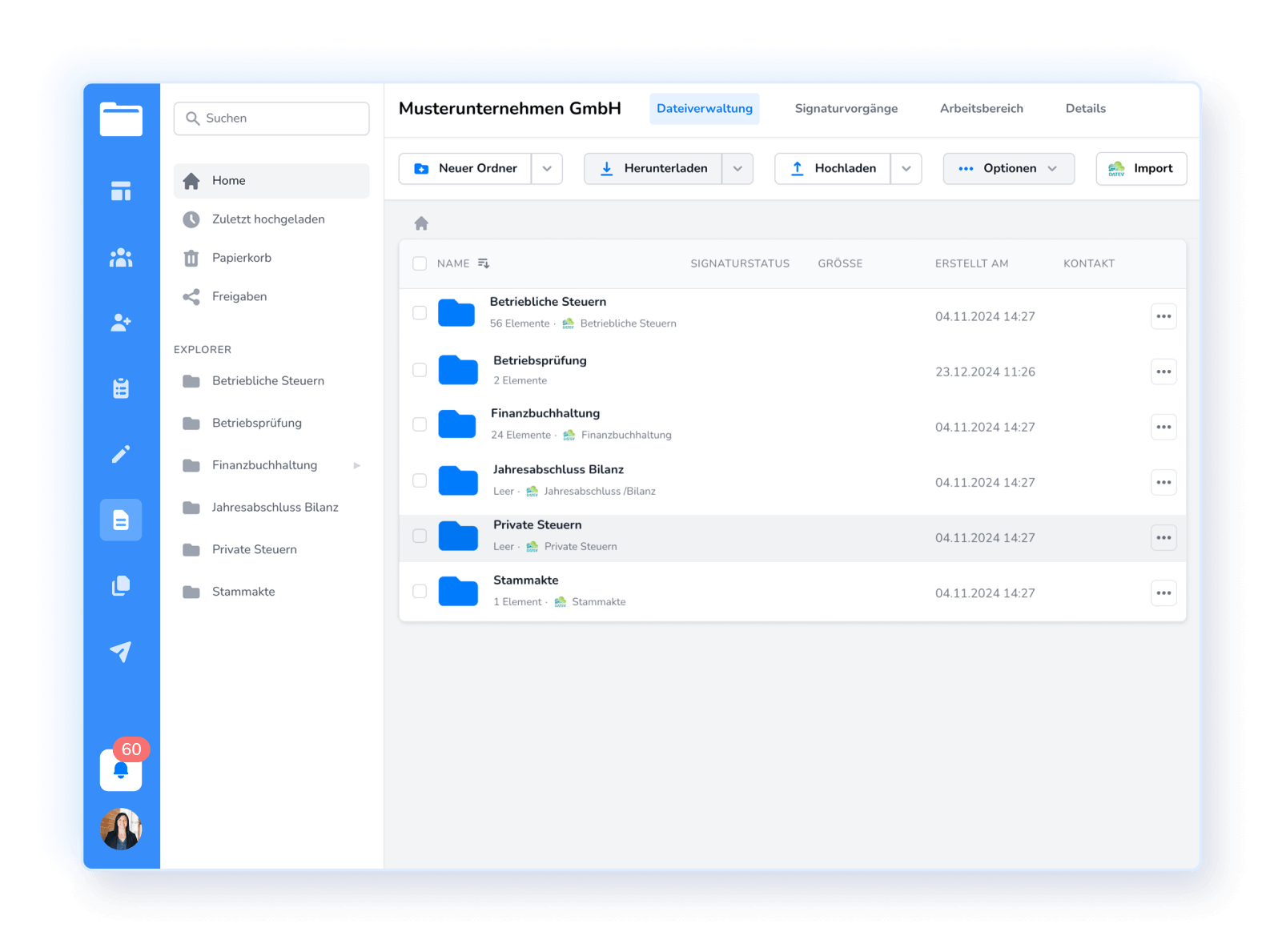Open three-dot menu for Betriebsprüfung folder
The height and width of the screenshot is (952, 1282).
(x=1163, y=372)
